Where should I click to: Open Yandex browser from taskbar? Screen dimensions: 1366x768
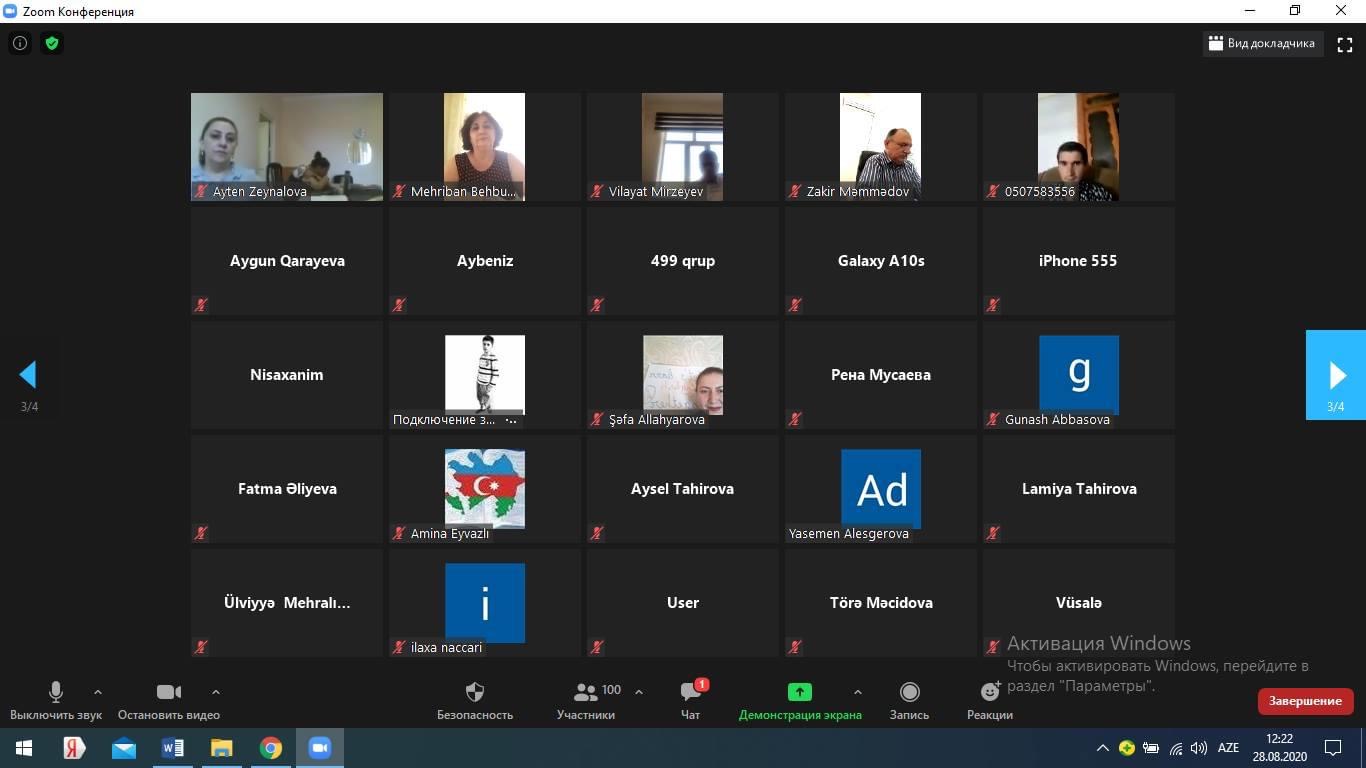point(74,748)
